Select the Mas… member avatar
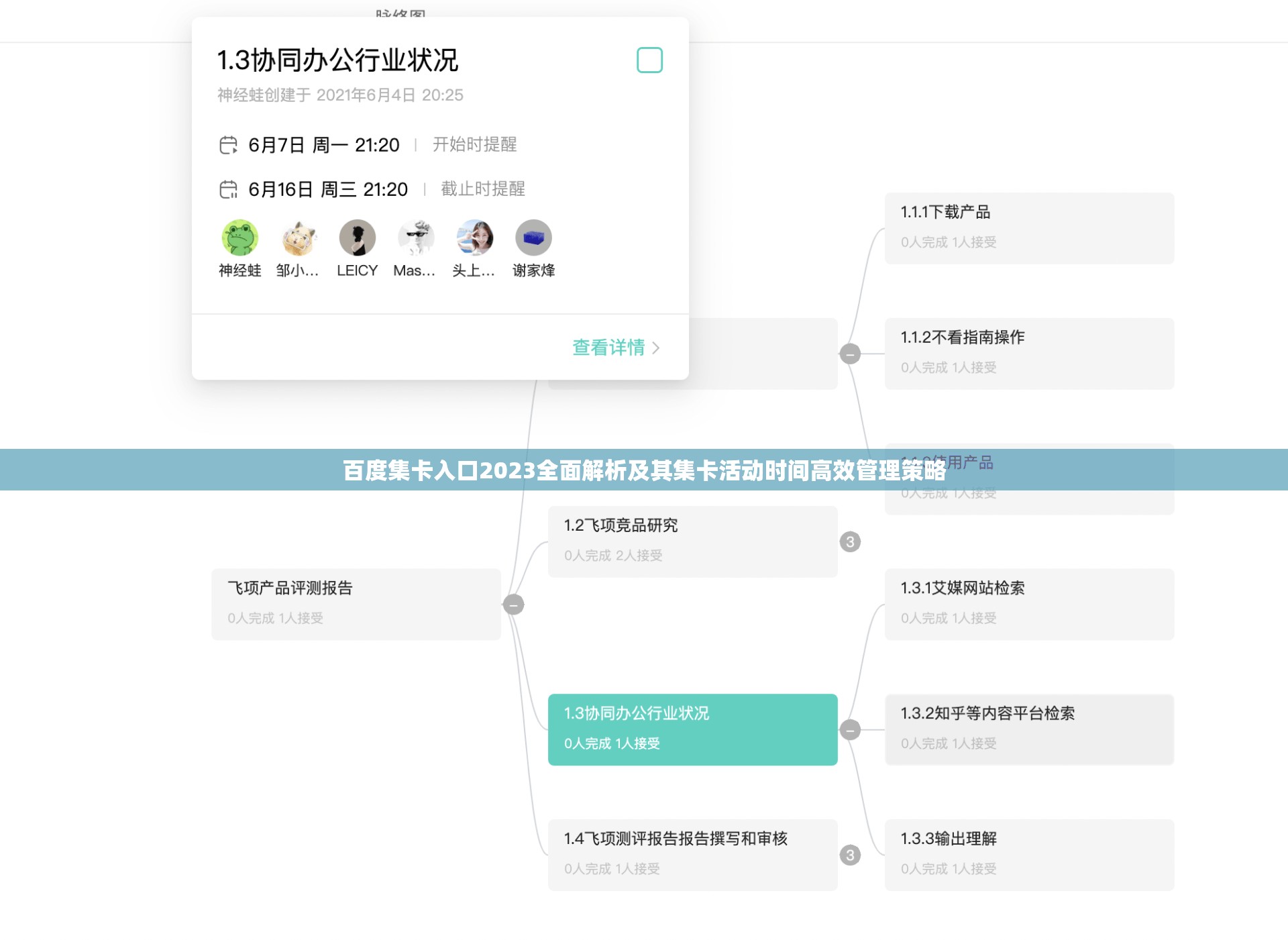This screenshot has height=940, width=1288. (416, 238)
